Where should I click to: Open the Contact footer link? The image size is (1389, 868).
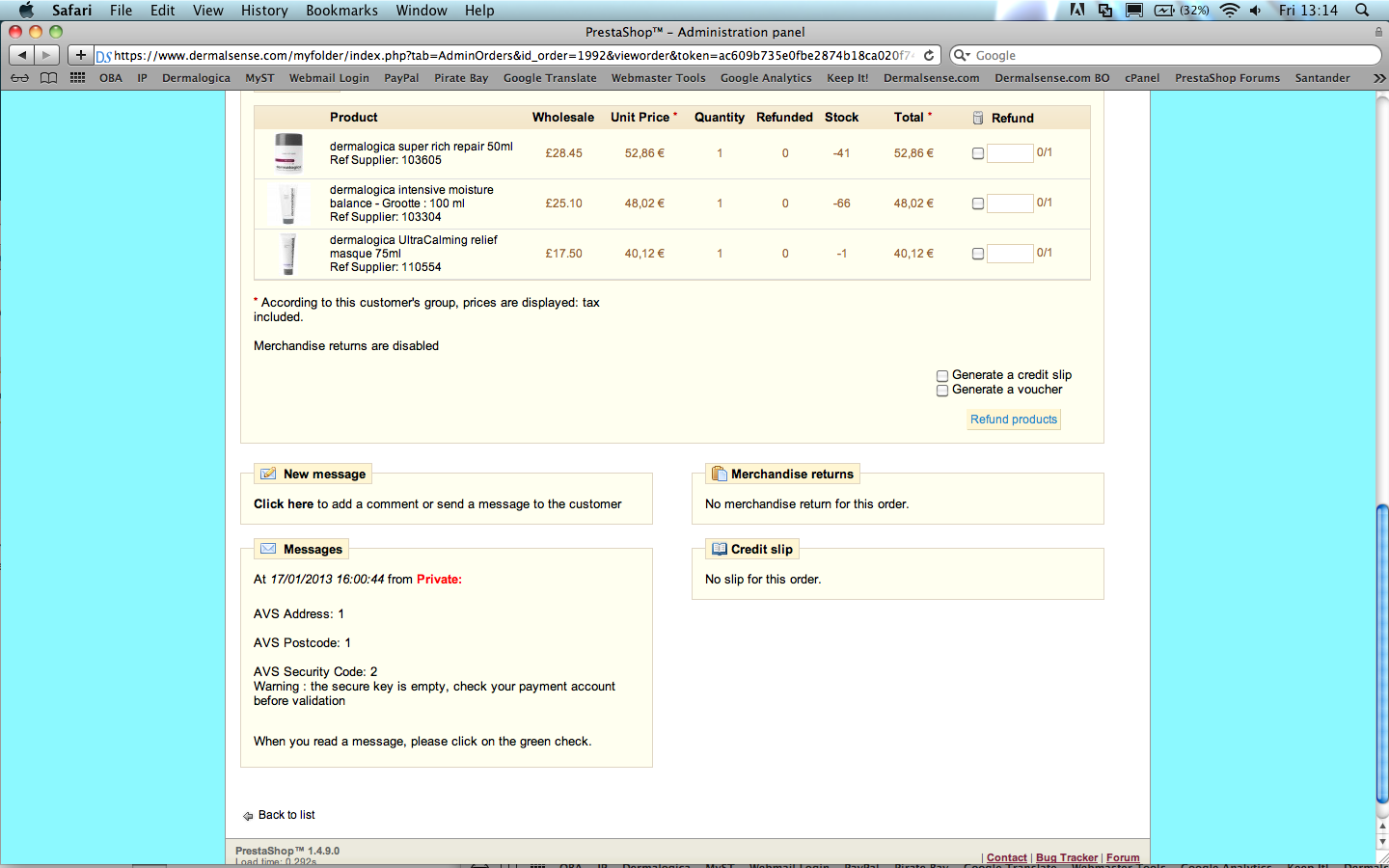pyautogui.click(x=1007, y=857)
